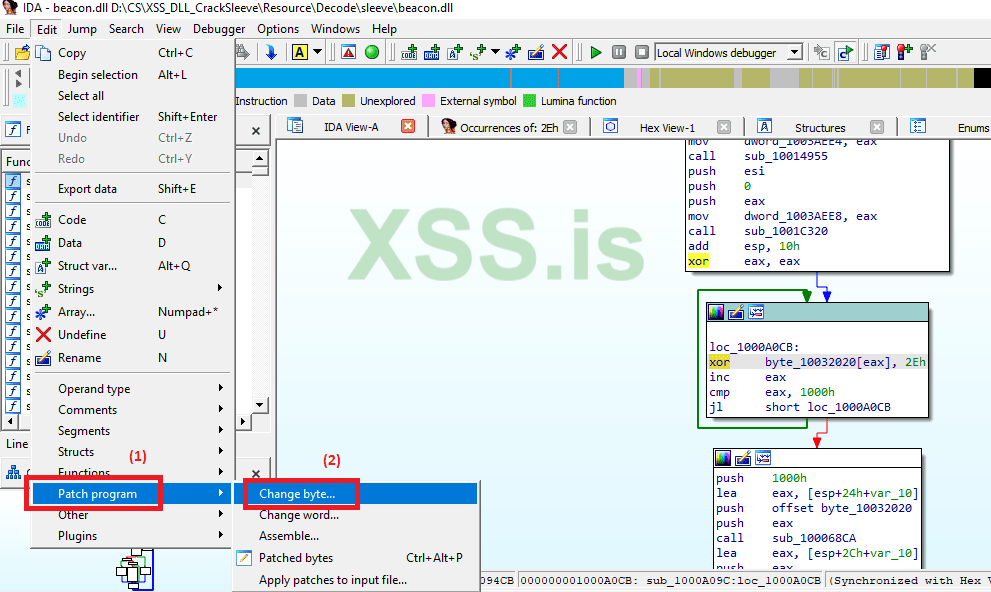Click the group nodes icon on loc_1000A0CB node
Viewport: 991px width, 592px height.
pyautogui.click(x=756, y=312)
